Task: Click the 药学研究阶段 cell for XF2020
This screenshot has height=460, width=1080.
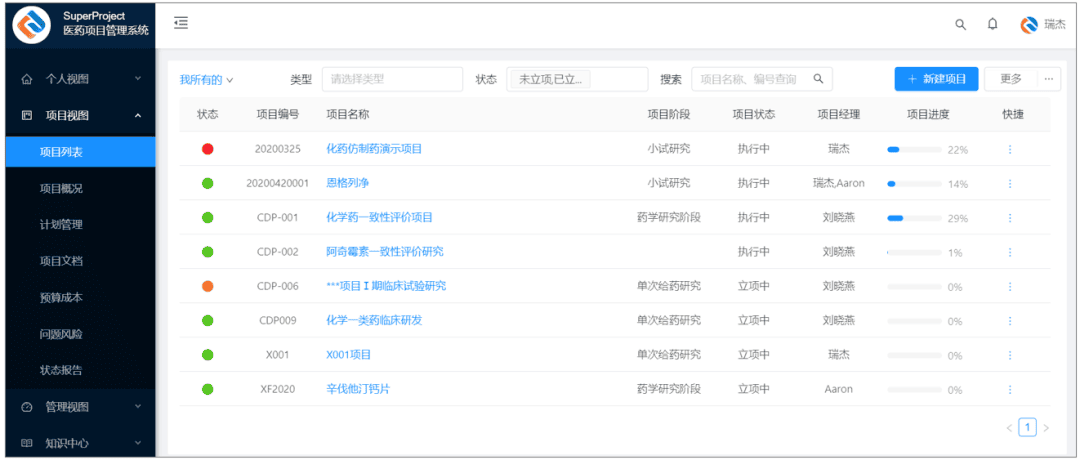Action: (x=669, y=389)
